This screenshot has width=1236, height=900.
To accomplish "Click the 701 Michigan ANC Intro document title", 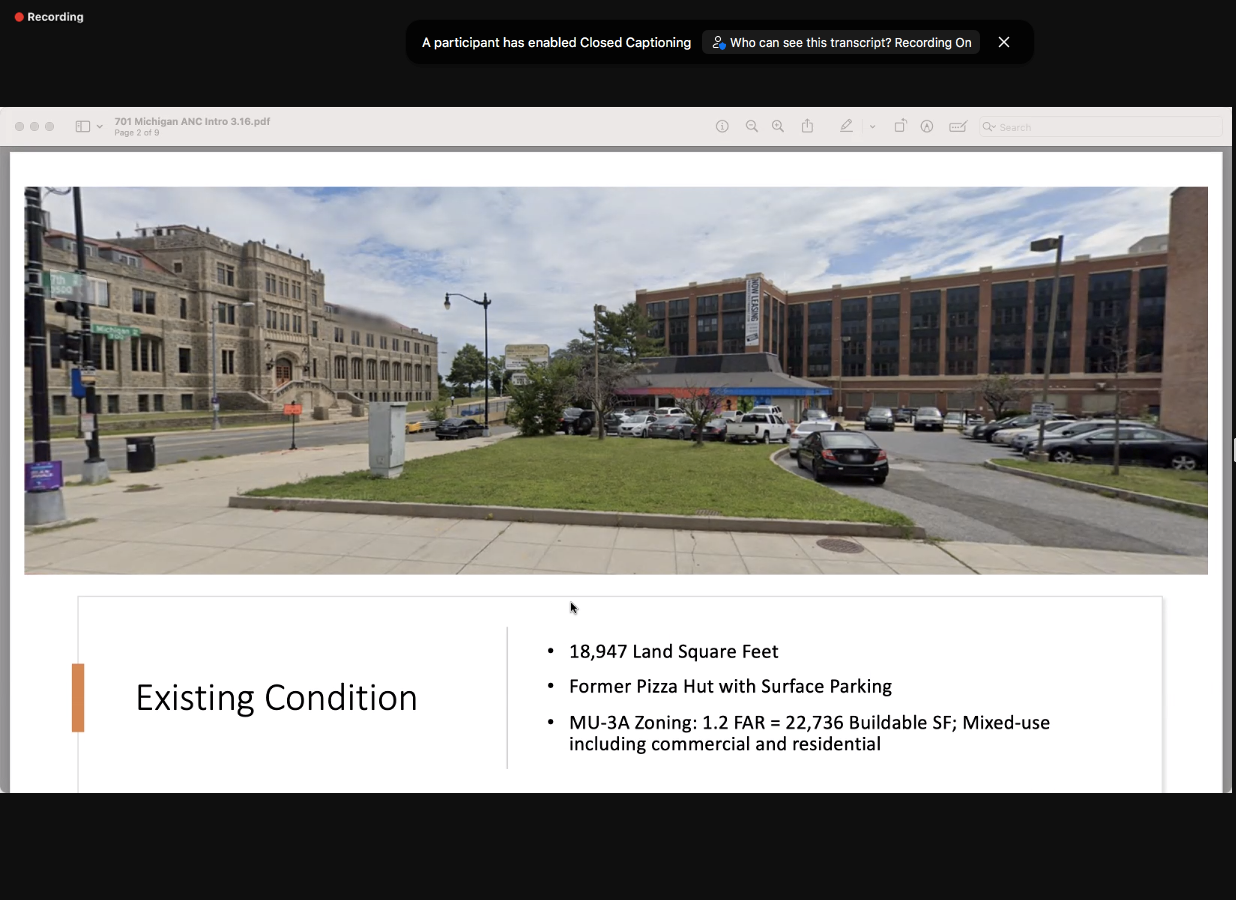I will coord(192,121).
